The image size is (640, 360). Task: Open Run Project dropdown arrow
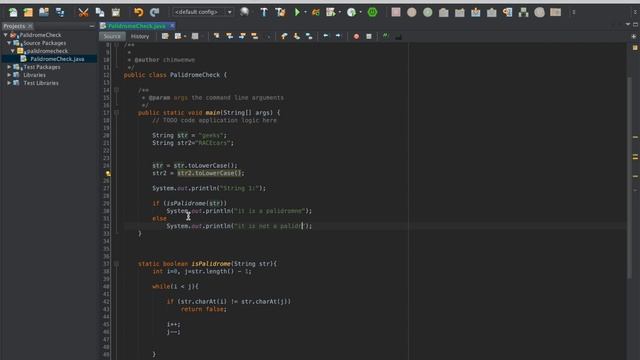pyautogui.click(x=305, y=12)
